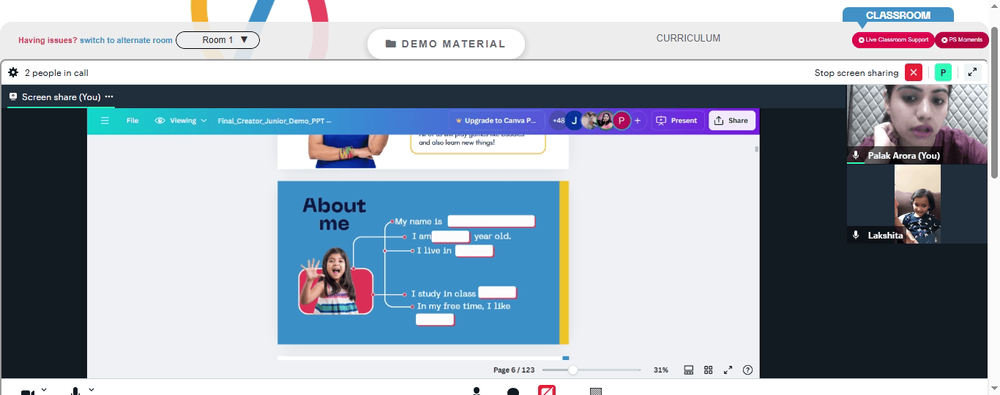Expand the Viewing mode dropdown

click(181, 121)
